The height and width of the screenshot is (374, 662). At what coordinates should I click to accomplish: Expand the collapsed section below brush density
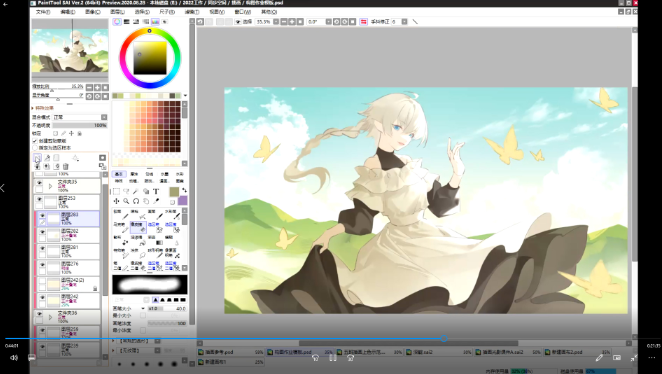point(114,341)
